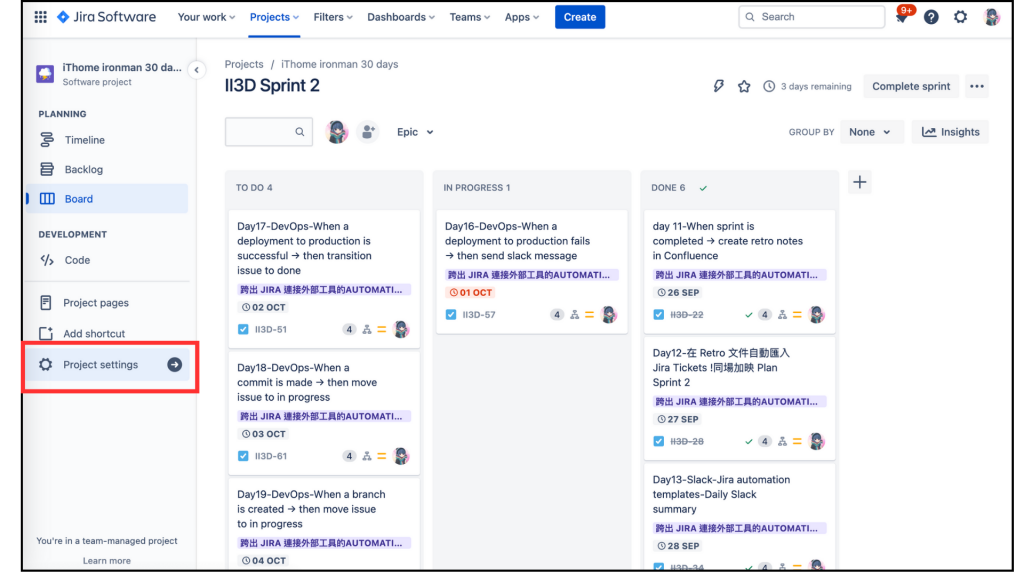Click Add shortcut in the sidebar

tap(107, 333)
